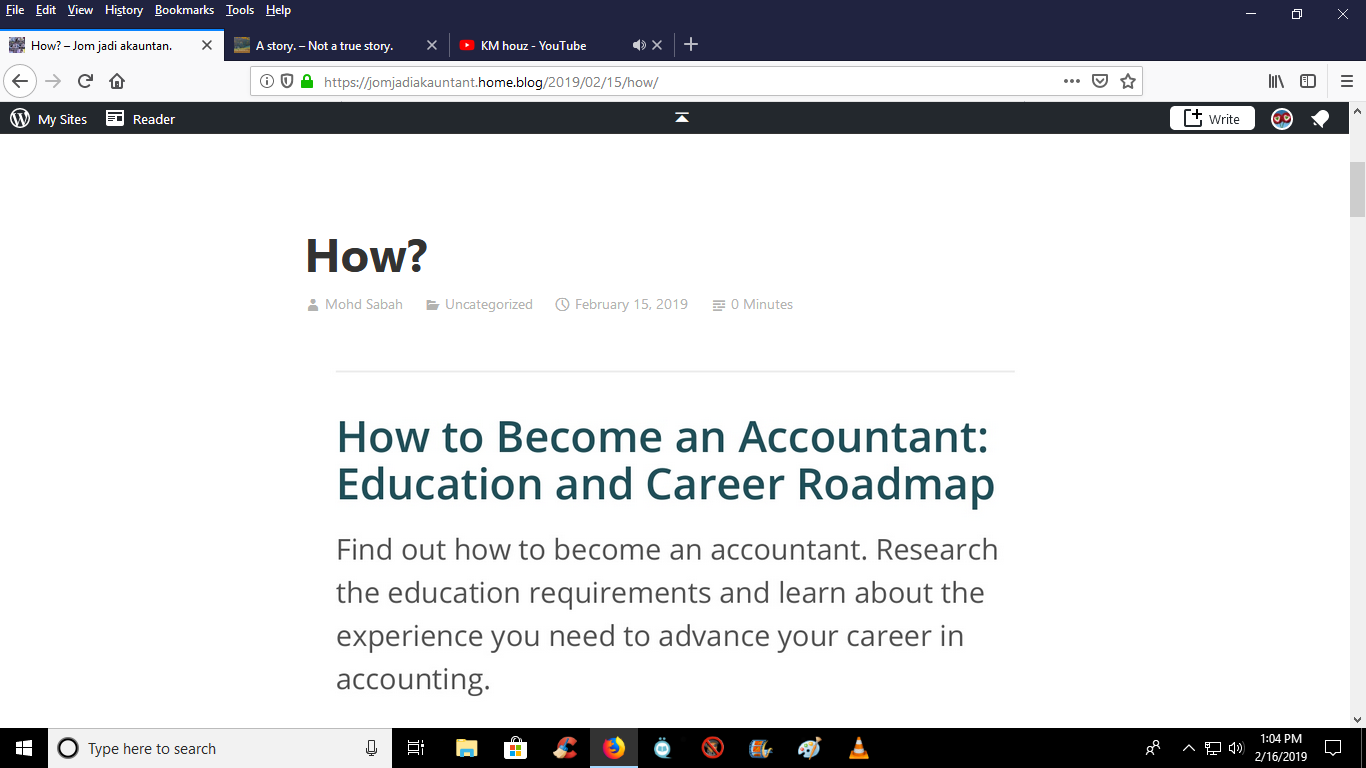Open the Firefox Library icon
The height and width of the screenshot is (768, 1366).
1276,82
